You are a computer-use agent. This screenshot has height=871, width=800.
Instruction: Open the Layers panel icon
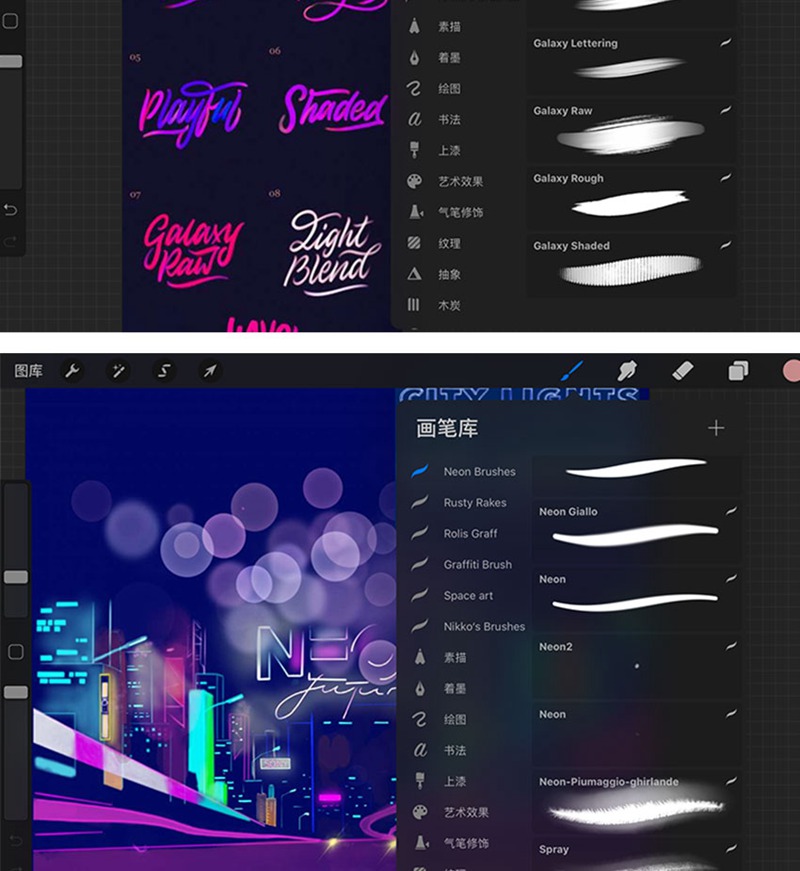[738, 371]
